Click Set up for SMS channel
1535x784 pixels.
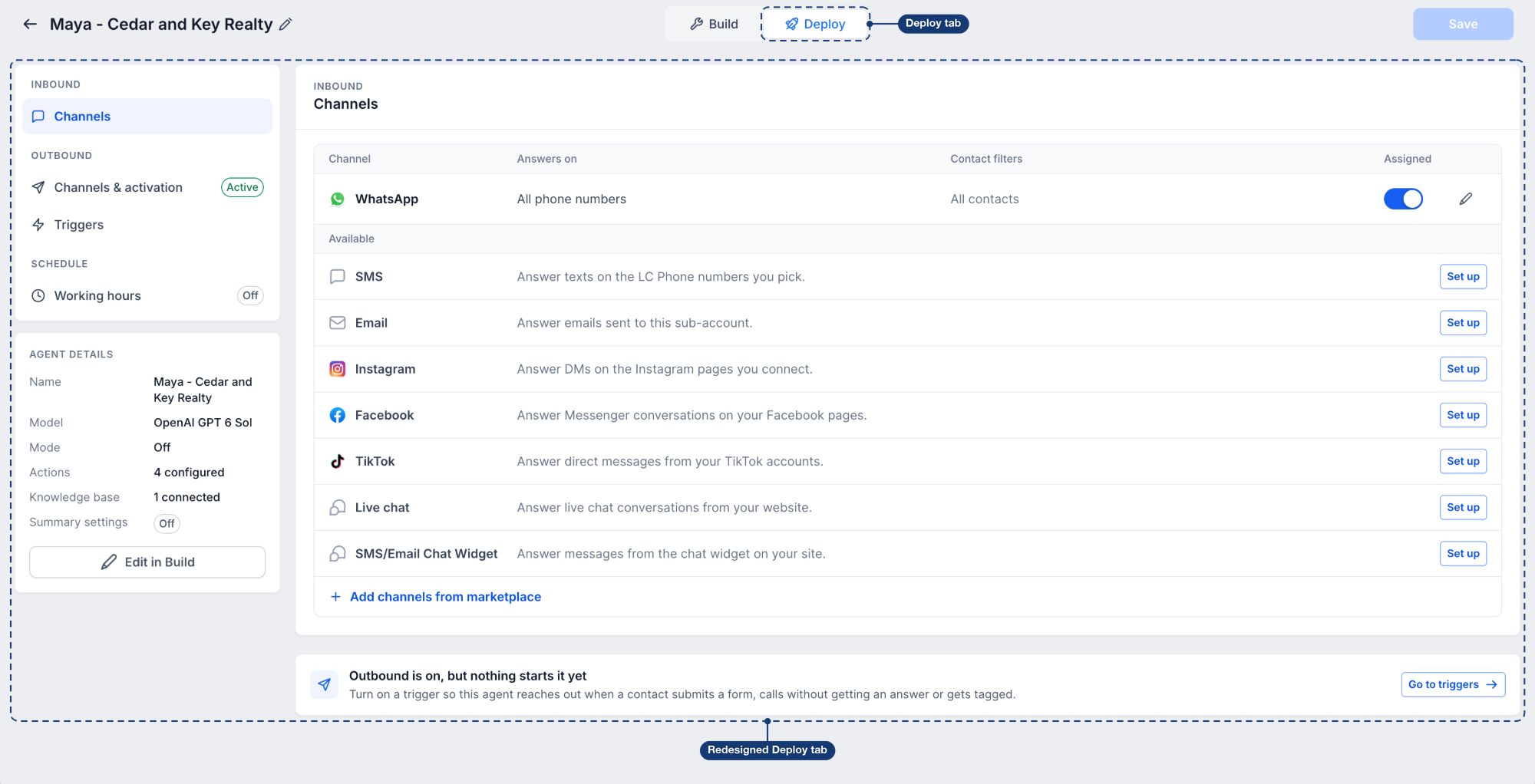click(x=1463, y=277)
